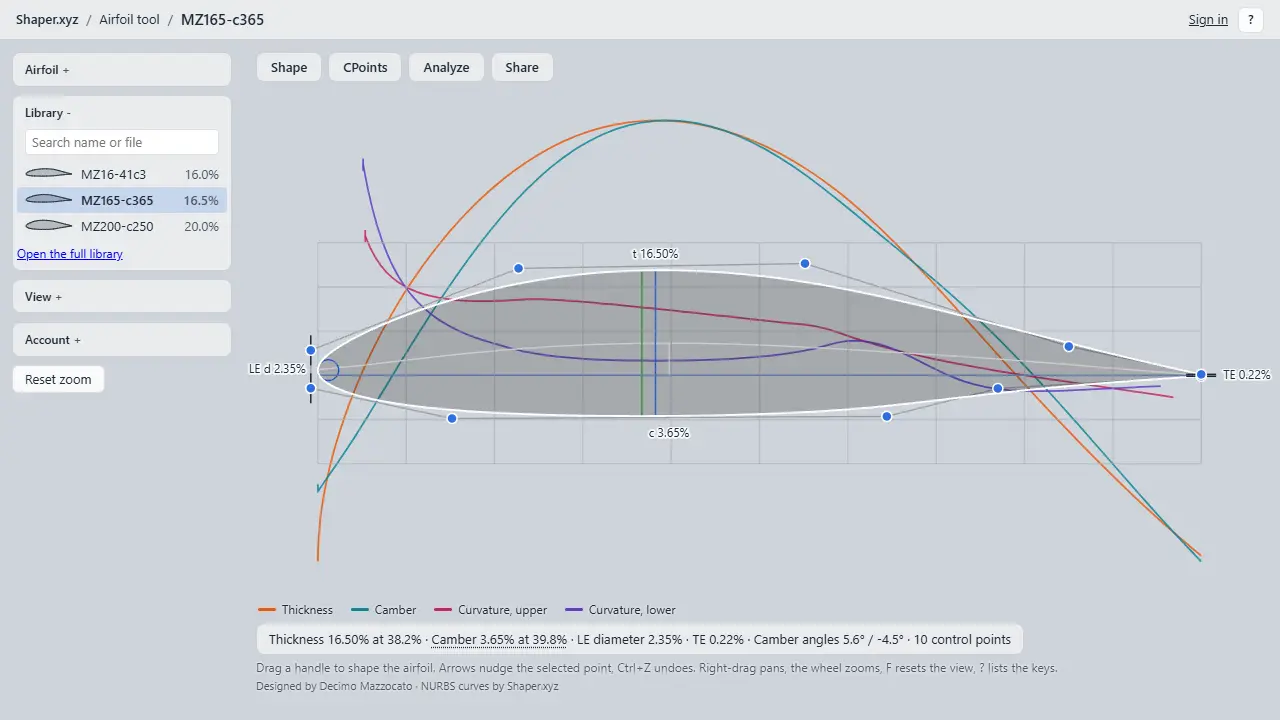The height and width of the screenshot is (720, 1280).
Task: Expand the View panel
Action: click(122, 296)
